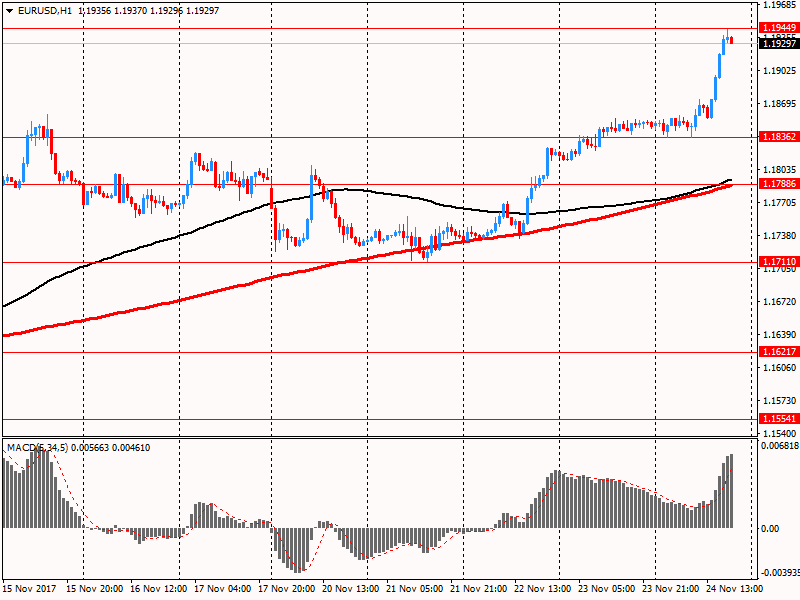Click the 1.18035 price scale value
Screen dimensions: 800x600
coord(779,170)
